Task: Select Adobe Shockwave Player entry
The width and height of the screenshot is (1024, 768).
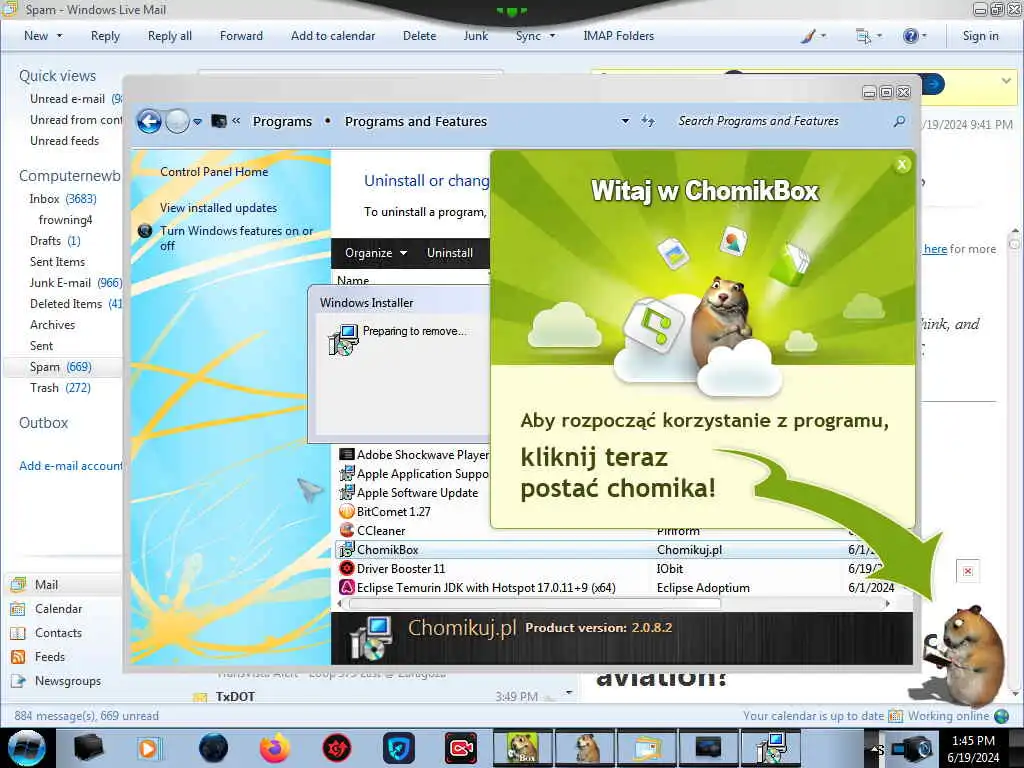Action: [x=413, y=455]
